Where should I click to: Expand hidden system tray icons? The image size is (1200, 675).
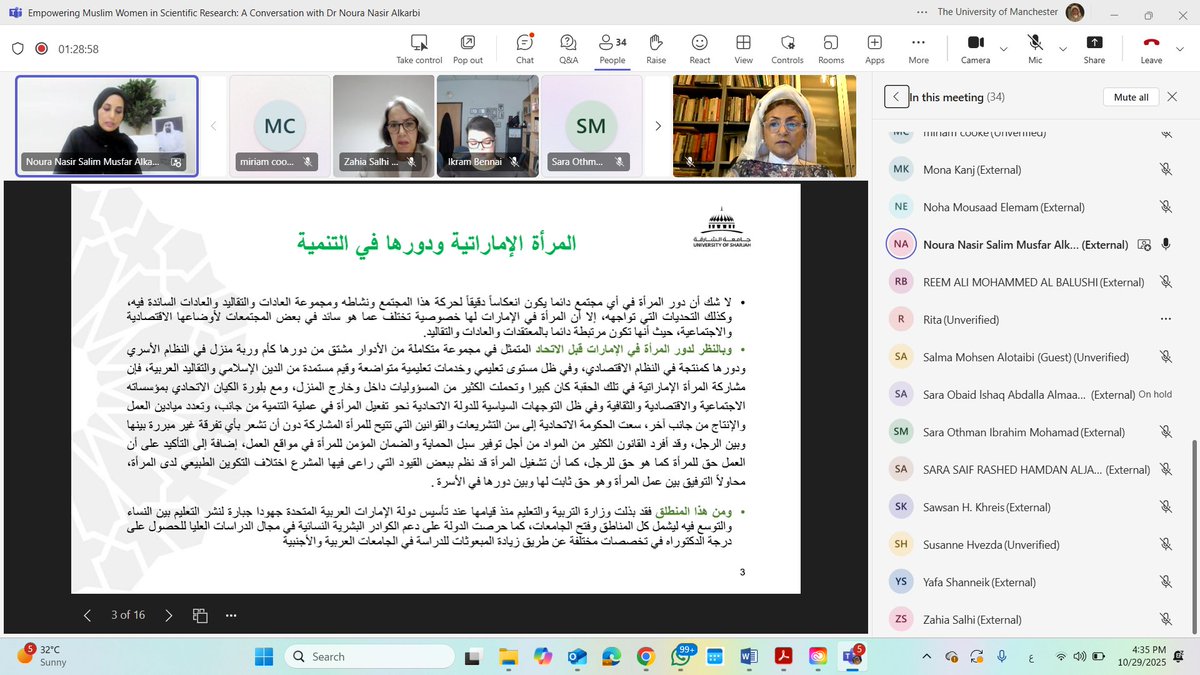926,657
